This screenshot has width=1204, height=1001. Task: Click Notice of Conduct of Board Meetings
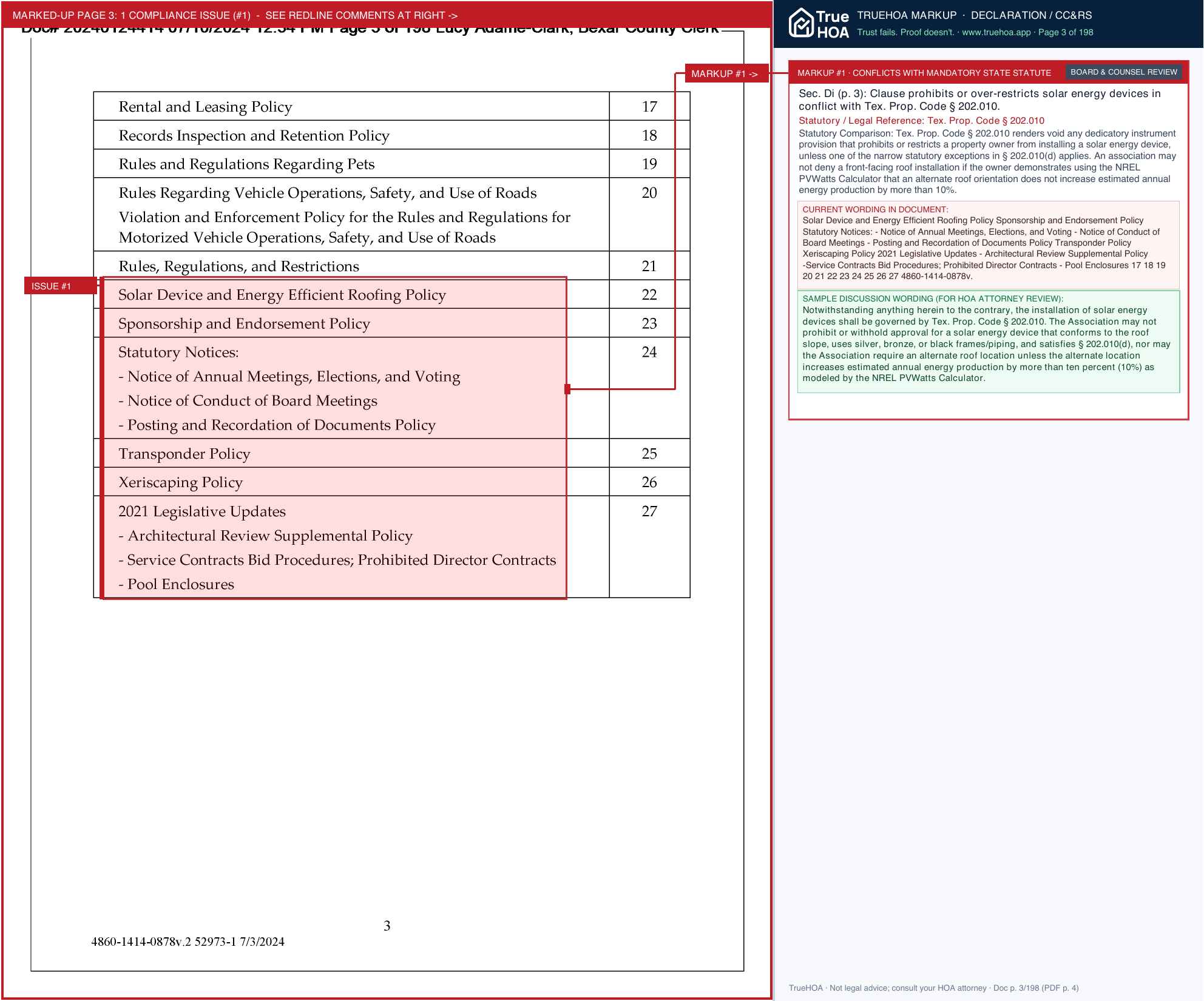click(x=248, y=401)
